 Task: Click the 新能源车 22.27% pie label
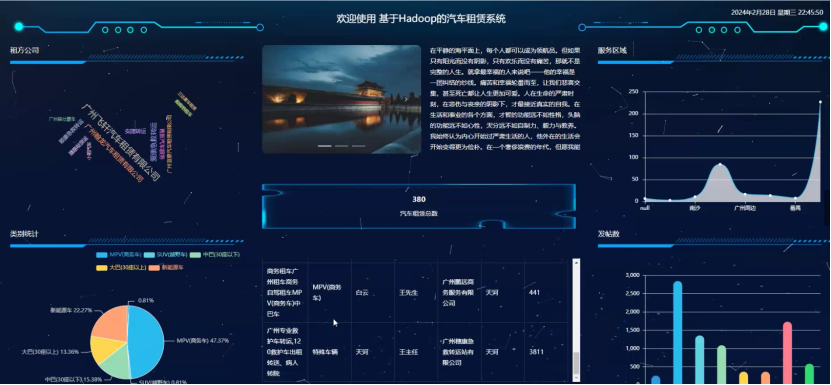tap(72, 310)
